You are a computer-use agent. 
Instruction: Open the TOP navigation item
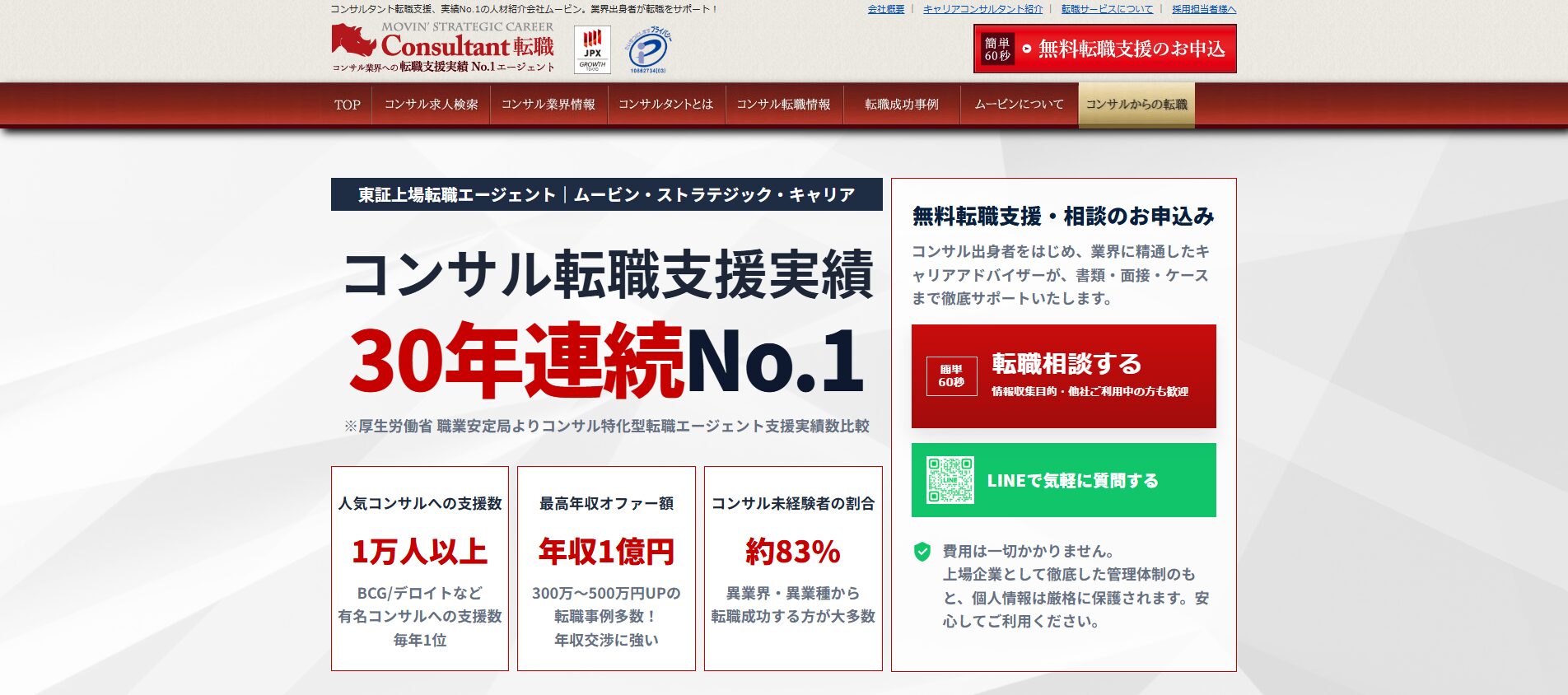click(x=348, y=105)
